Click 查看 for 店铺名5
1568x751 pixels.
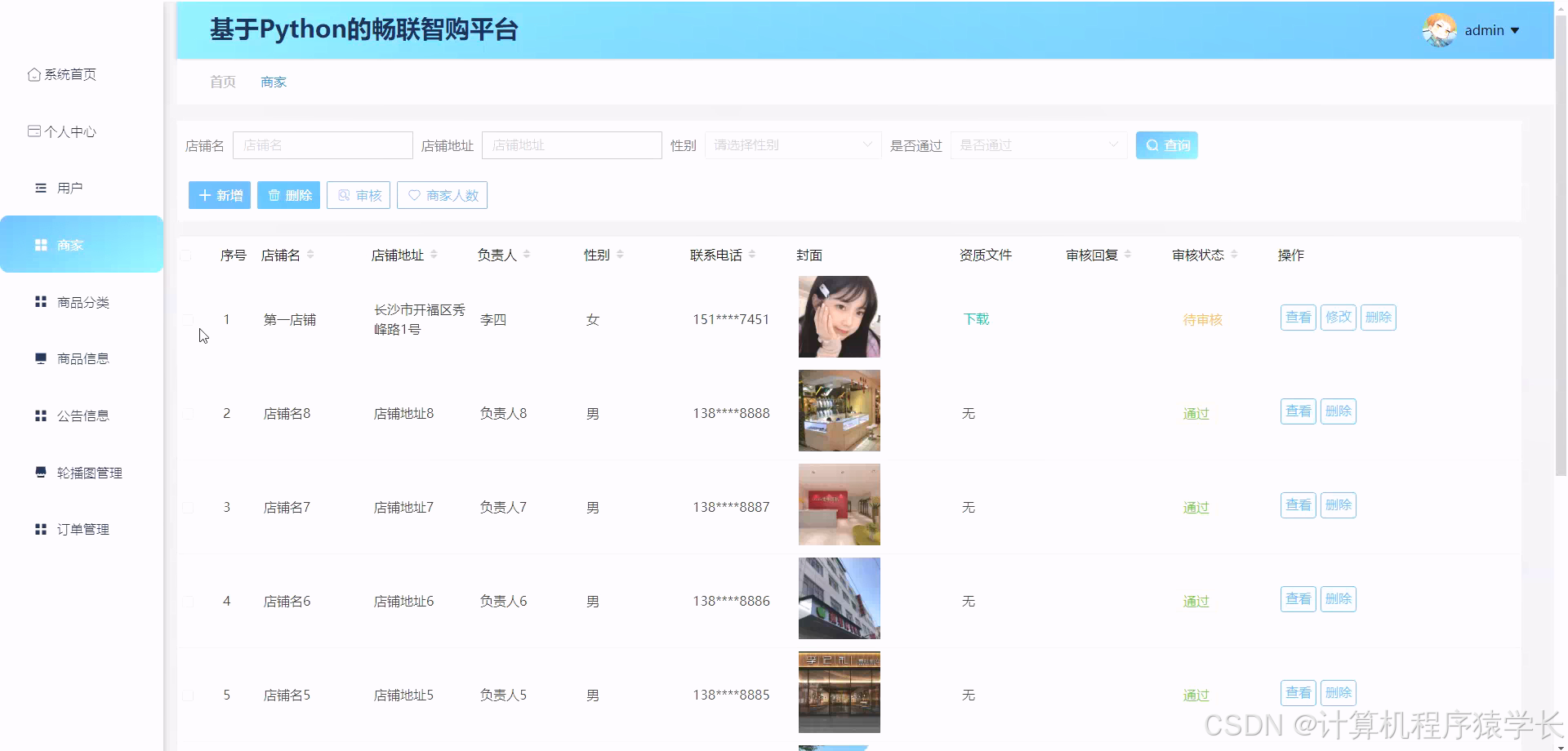pyautogui.click(x=1298, y=692)
